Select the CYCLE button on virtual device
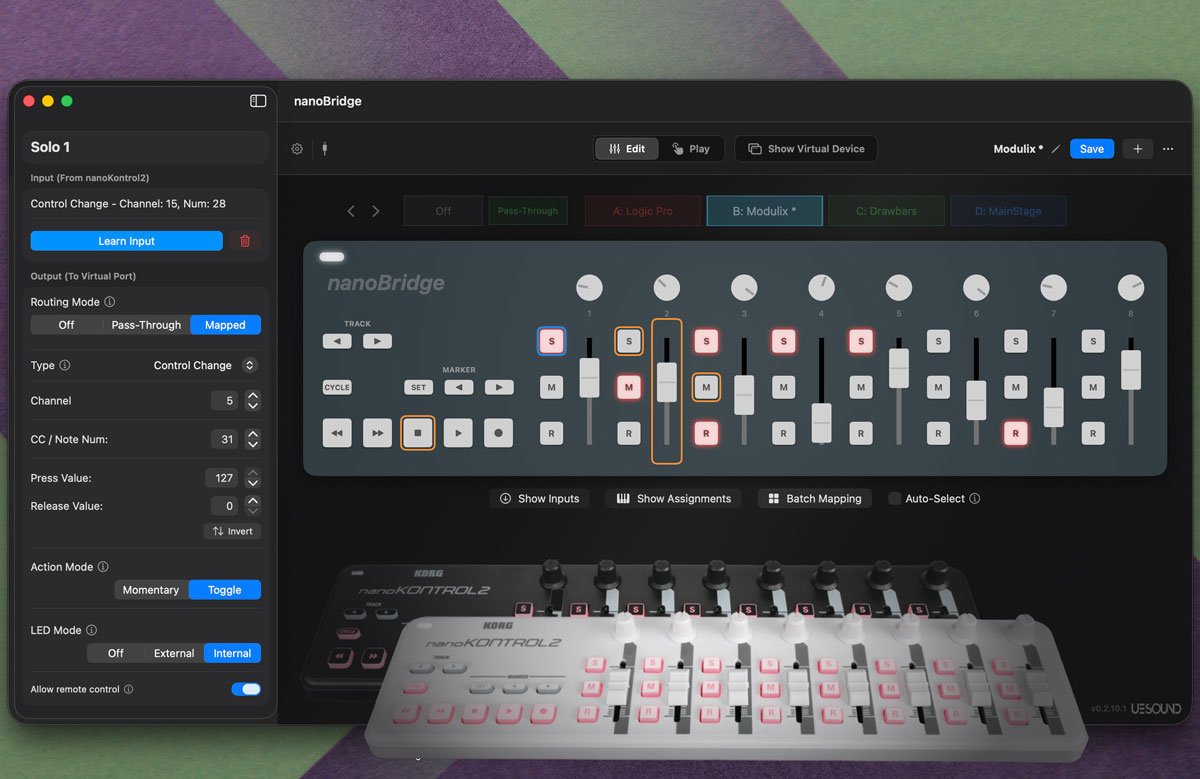Viewport: 1200px width, 779px height. point(337,387)
